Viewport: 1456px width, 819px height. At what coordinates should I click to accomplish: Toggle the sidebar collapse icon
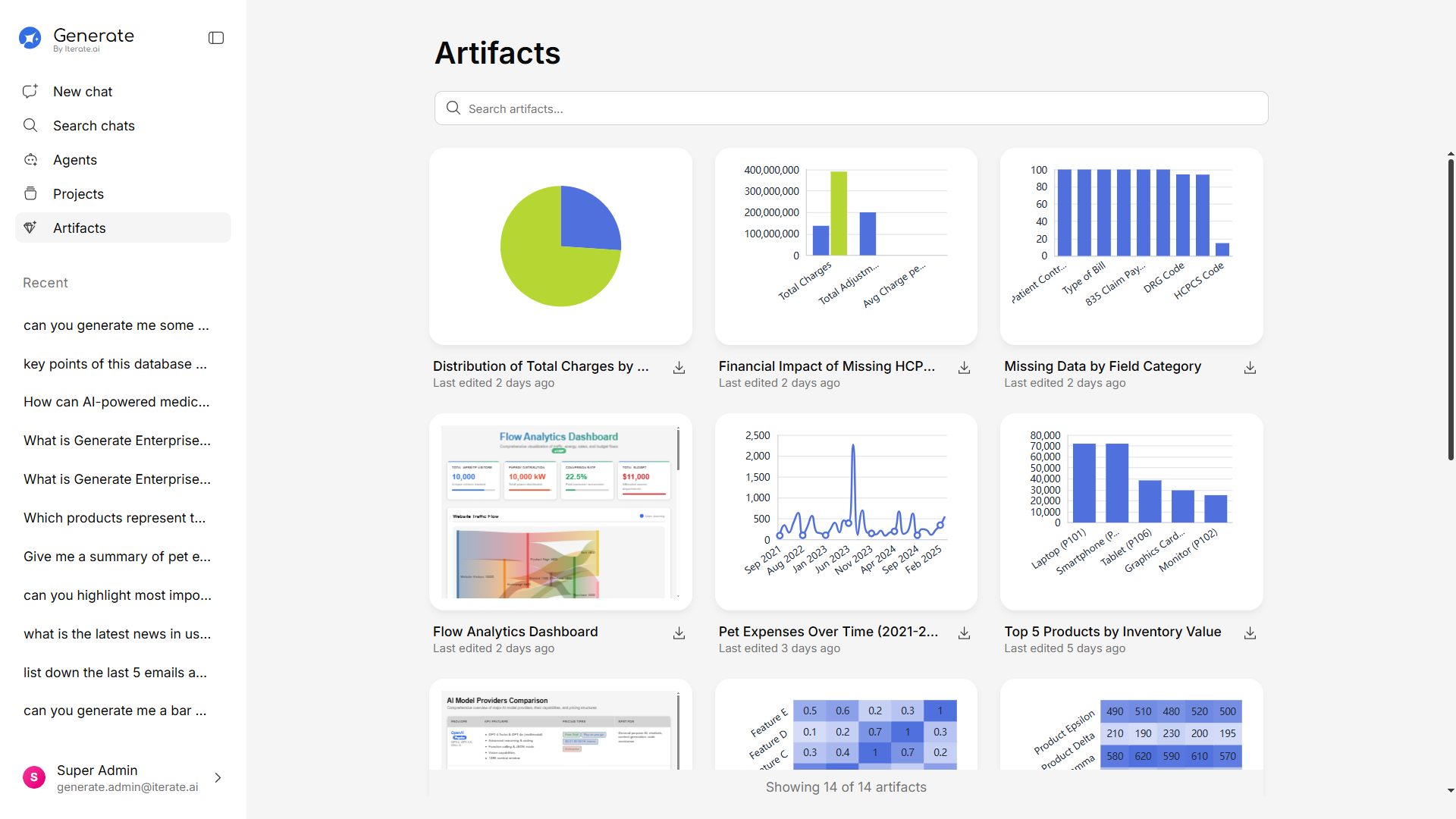coord(216,38)
